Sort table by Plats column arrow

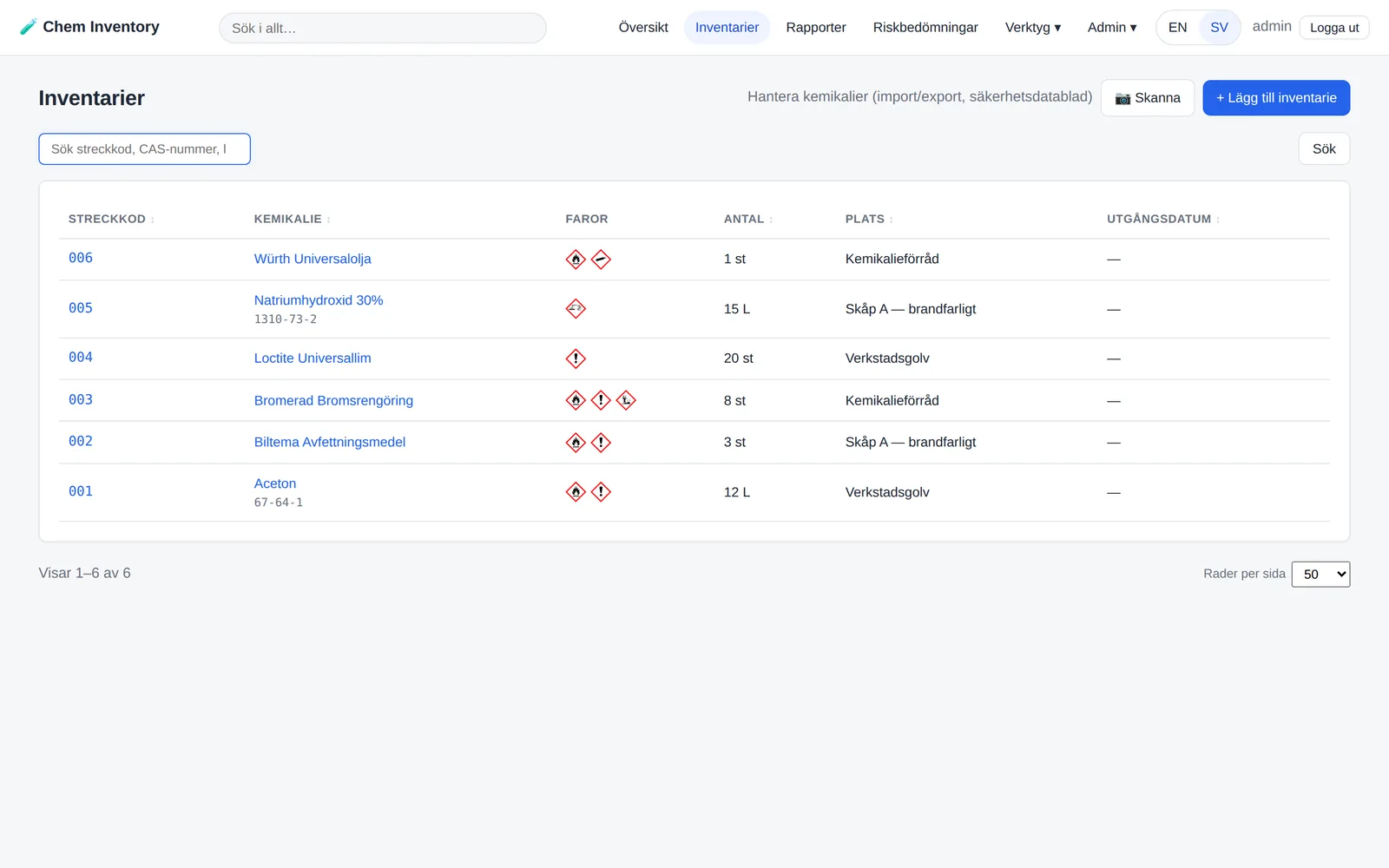892,220
